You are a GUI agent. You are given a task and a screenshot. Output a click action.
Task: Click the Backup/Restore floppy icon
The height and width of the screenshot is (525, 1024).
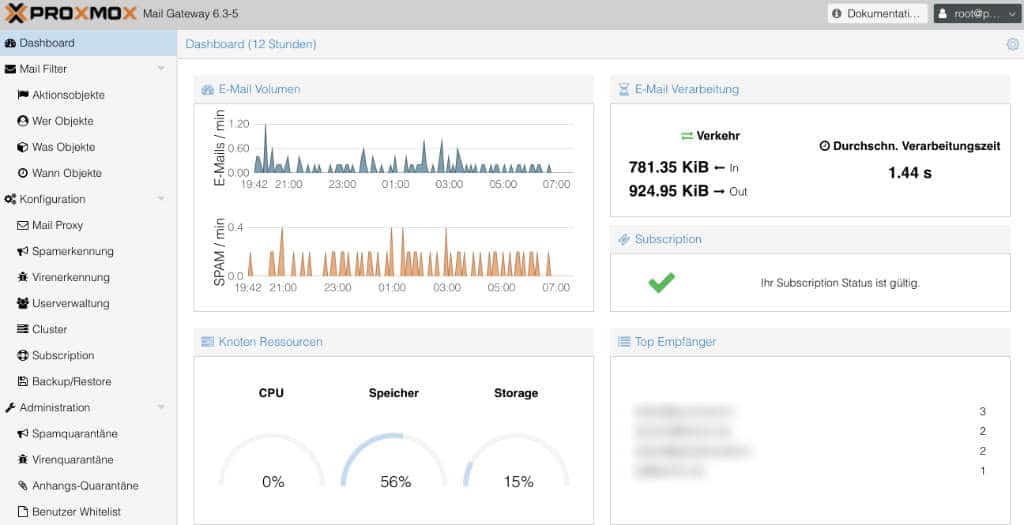tap(23, 381)
